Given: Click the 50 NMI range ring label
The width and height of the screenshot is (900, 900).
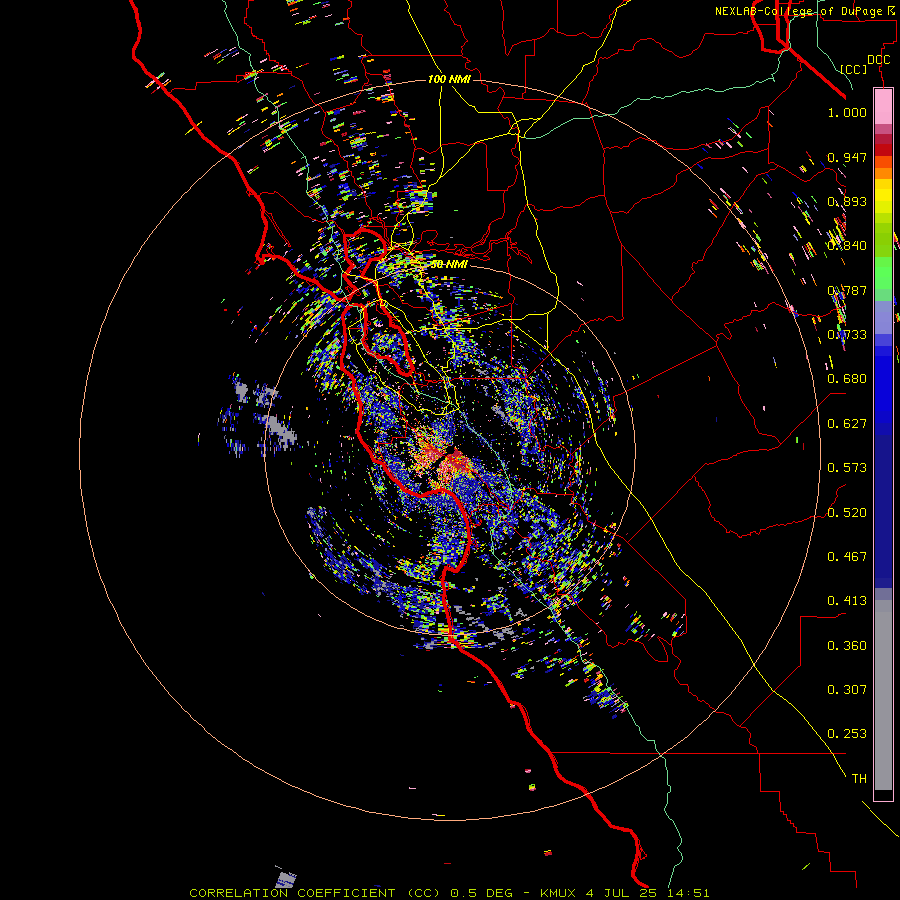Looking at the screenshot, I should pos(449,265).
